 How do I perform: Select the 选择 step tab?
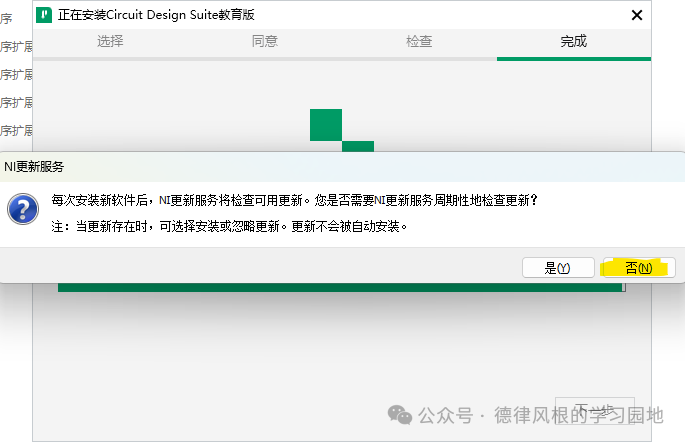click(110, 41)
